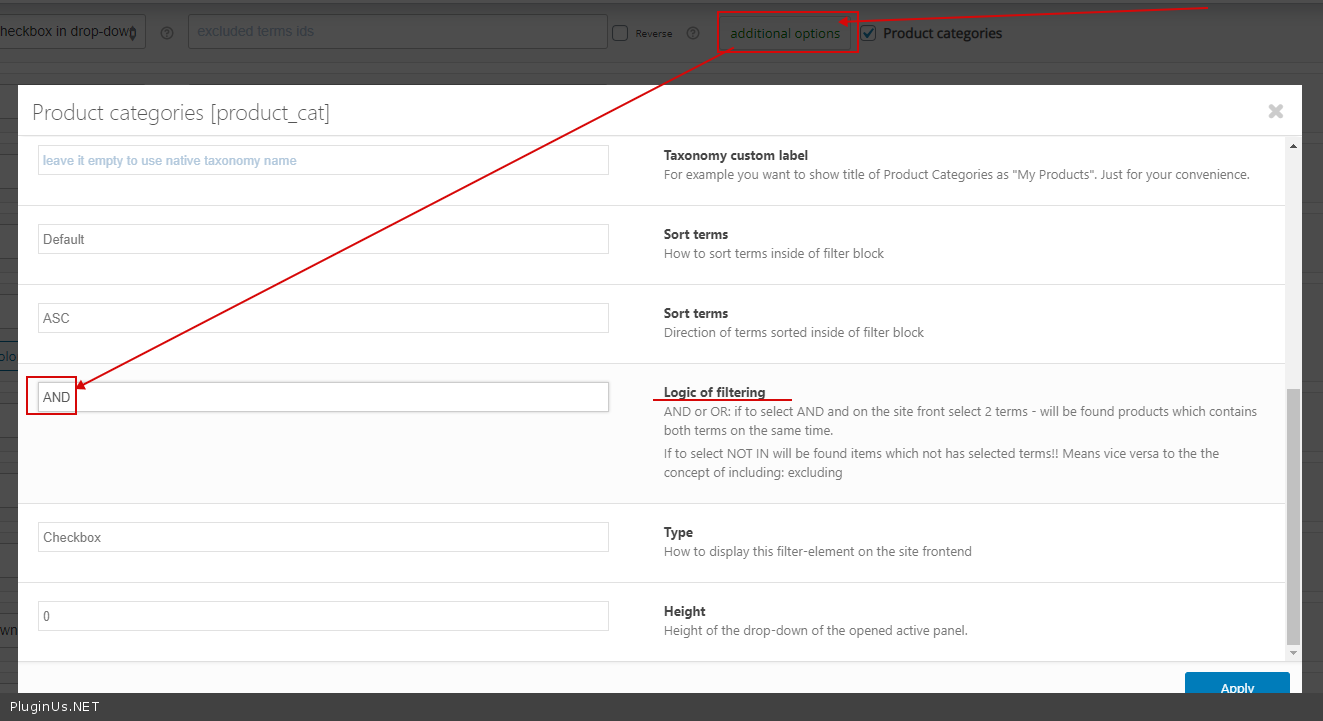Click the Taxonomy custom label field
Viewport: 1323px width, 721px height.
(323, 160)
